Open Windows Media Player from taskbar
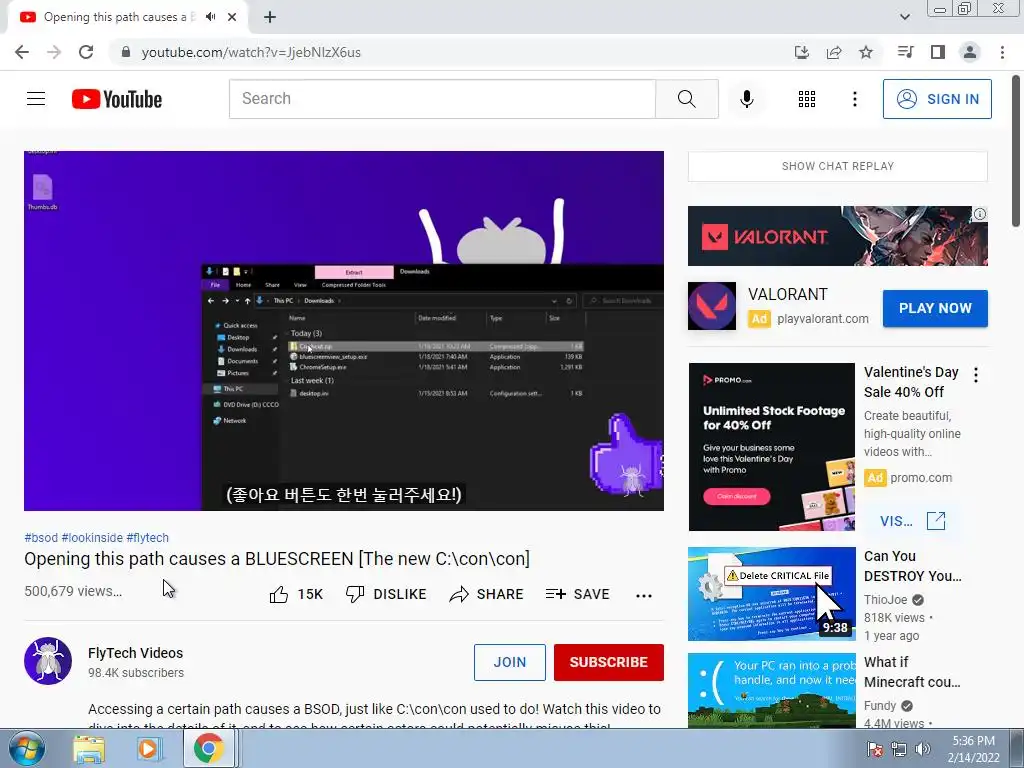 click(x=148, y=748)
